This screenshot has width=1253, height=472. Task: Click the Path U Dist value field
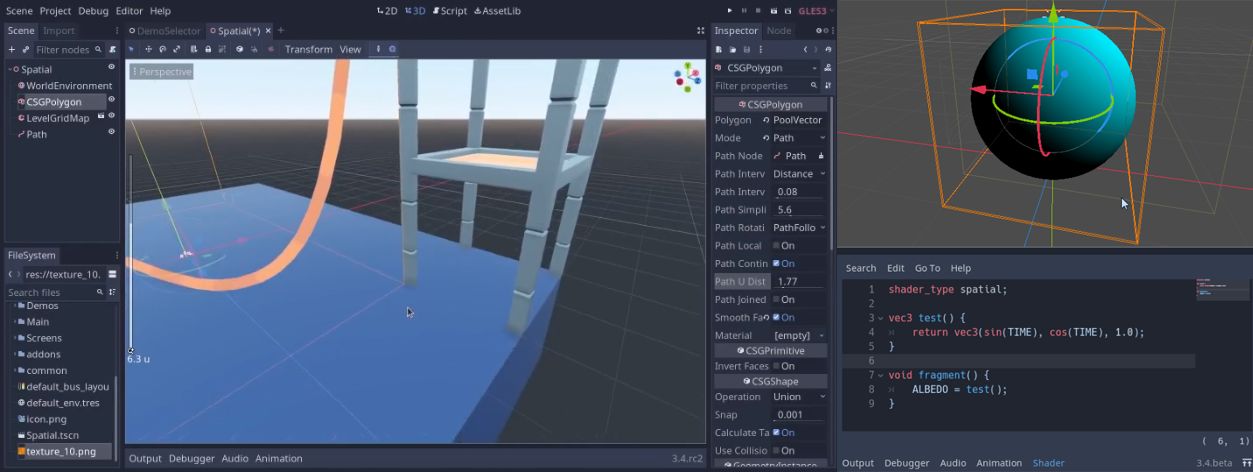tap(799, 281)
